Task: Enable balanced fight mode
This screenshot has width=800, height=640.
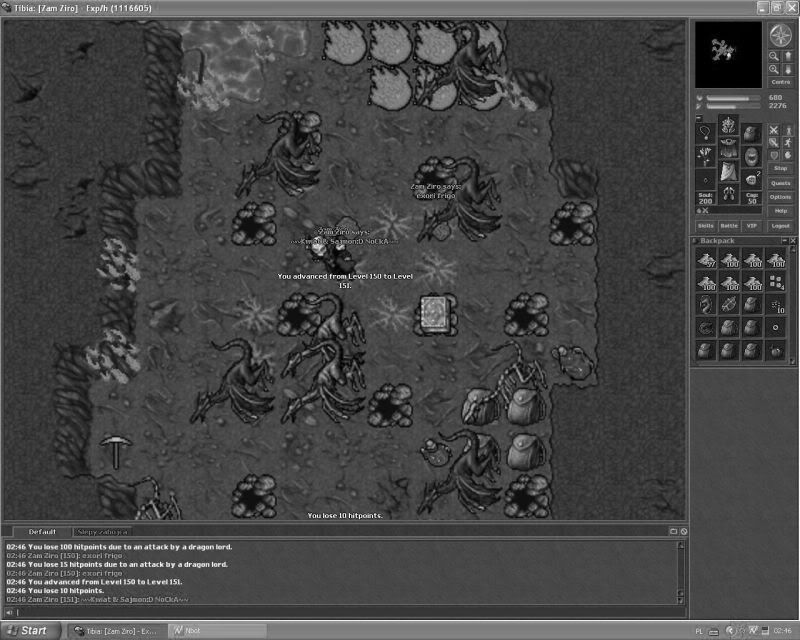Action: [774, 142]
